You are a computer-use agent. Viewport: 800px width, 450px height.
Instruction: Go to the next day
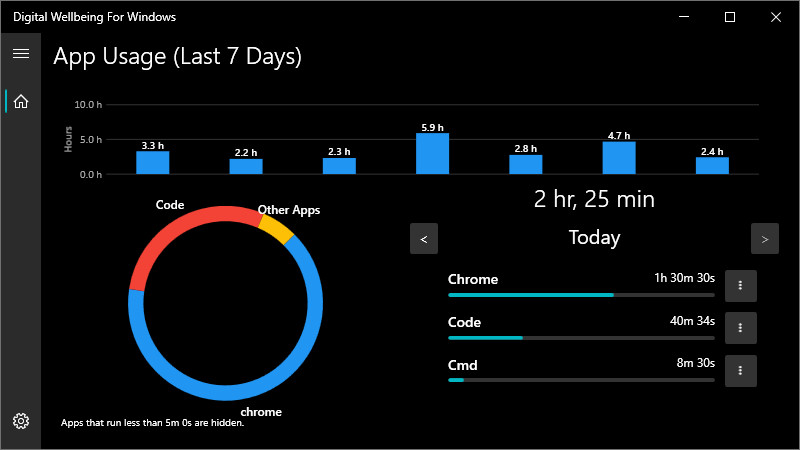point(765,239)
